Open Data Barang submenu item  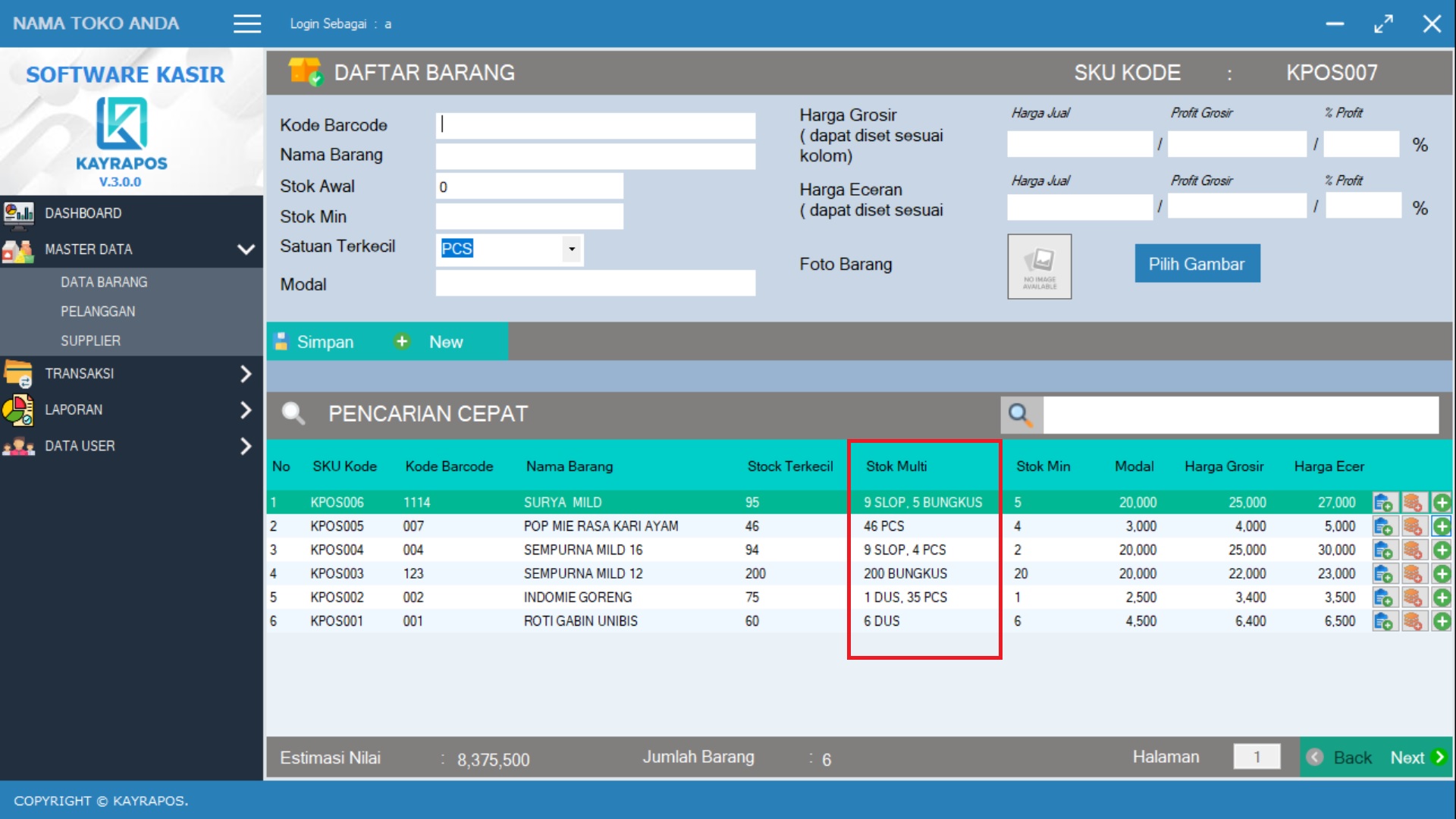pyautogui.click(x=104, y=282)
